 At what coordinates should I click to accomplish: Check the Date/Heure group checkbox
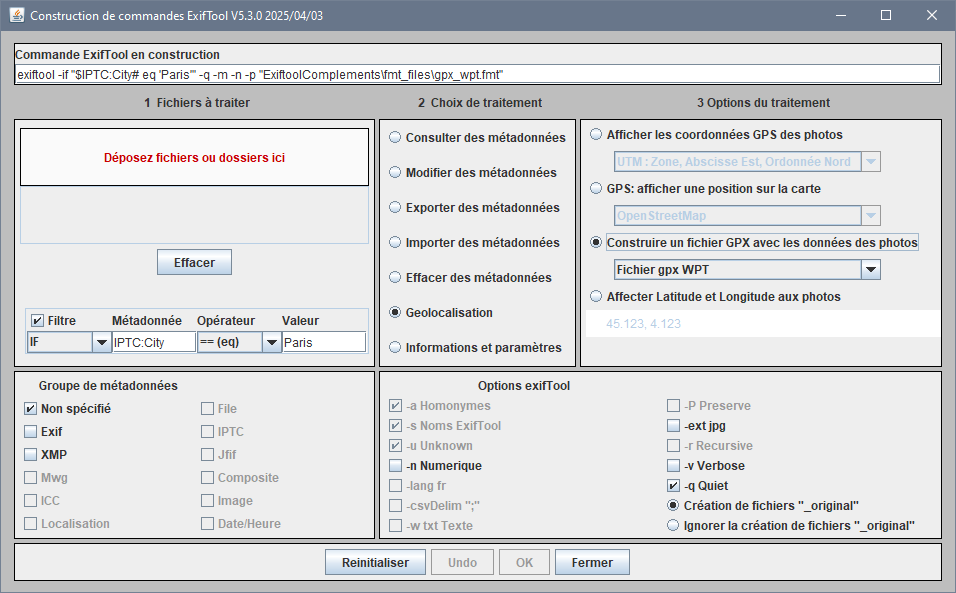point(207,524)
